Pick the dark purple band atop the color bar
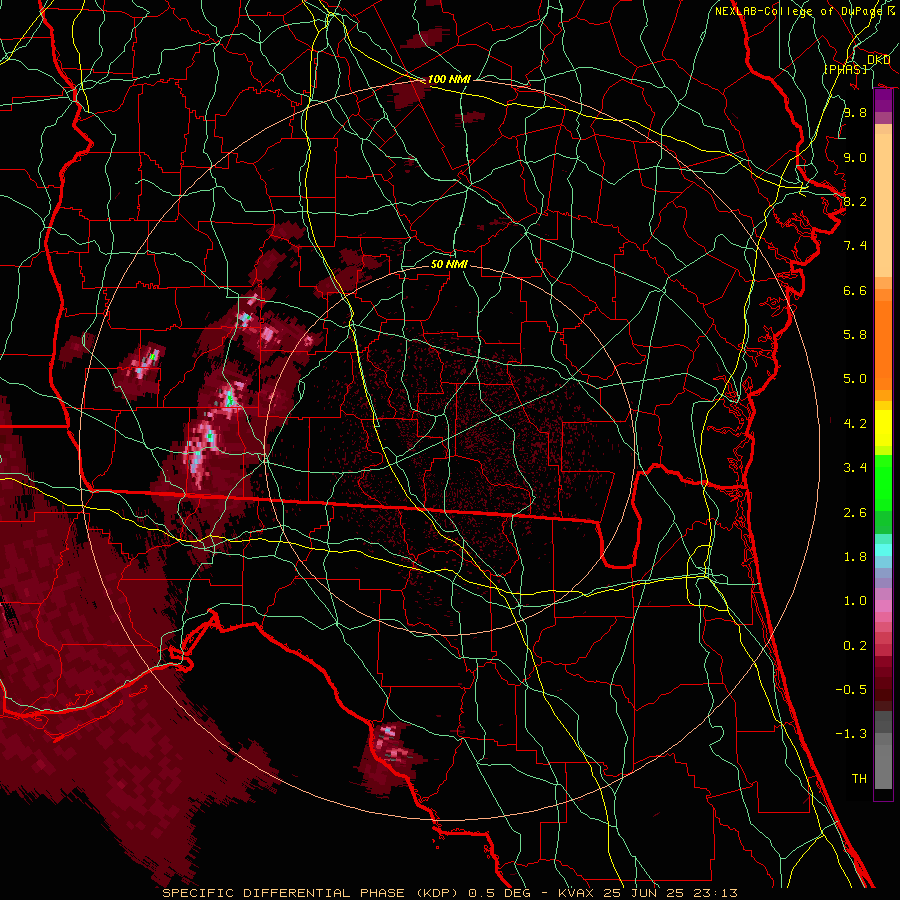900x900 pixels. pyautogui.click(x=883, y=100)
